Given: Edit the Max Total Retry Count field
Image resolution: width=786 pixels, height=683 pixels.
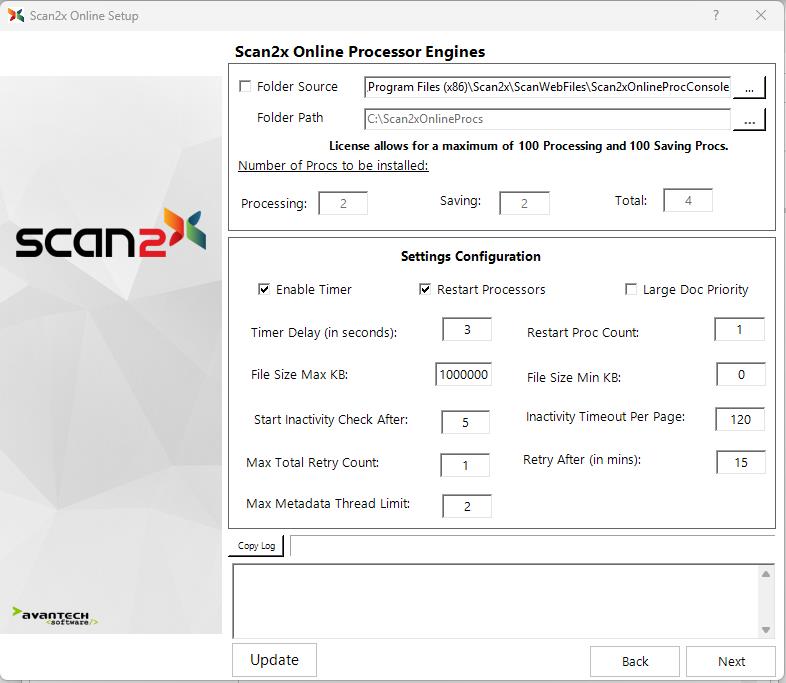Looking at the screenshot, I should [x=465, y=465].
